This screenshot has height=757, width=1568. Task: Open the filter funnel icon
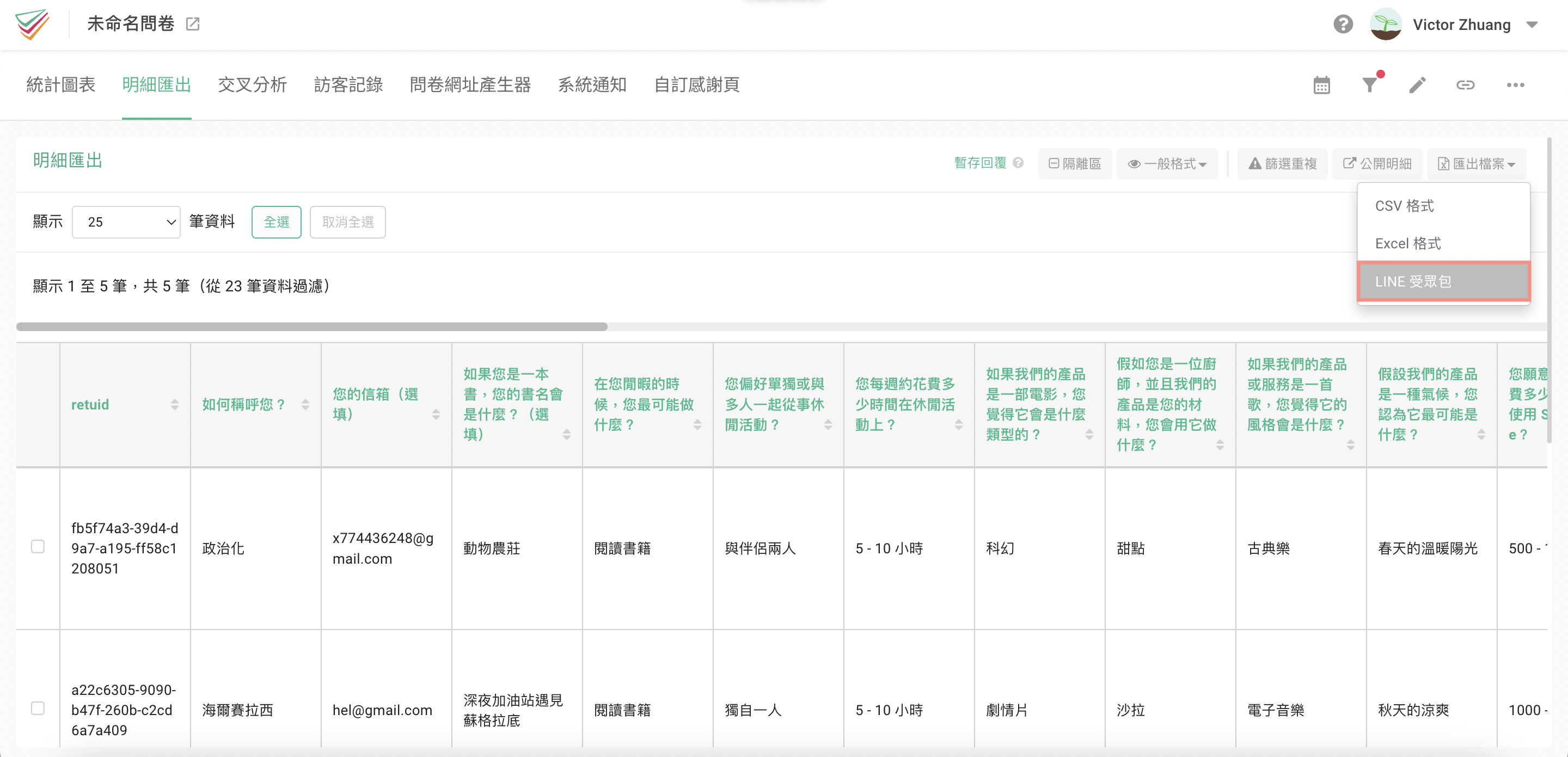point(1370,84)
